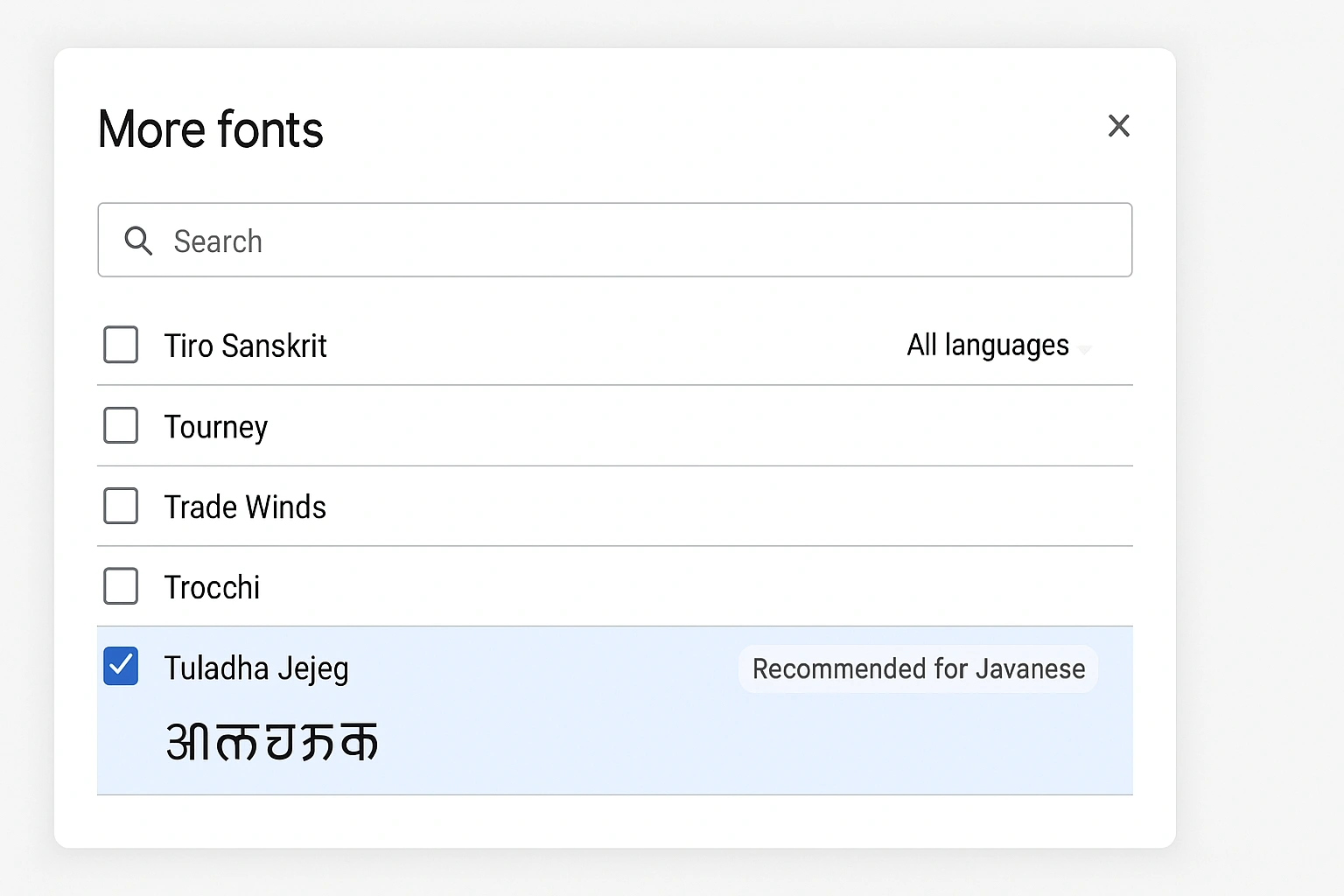This screenshot has height=896, width=1344.
Task: Check the Tourney font checkbox
Action: tap(121, 426)
